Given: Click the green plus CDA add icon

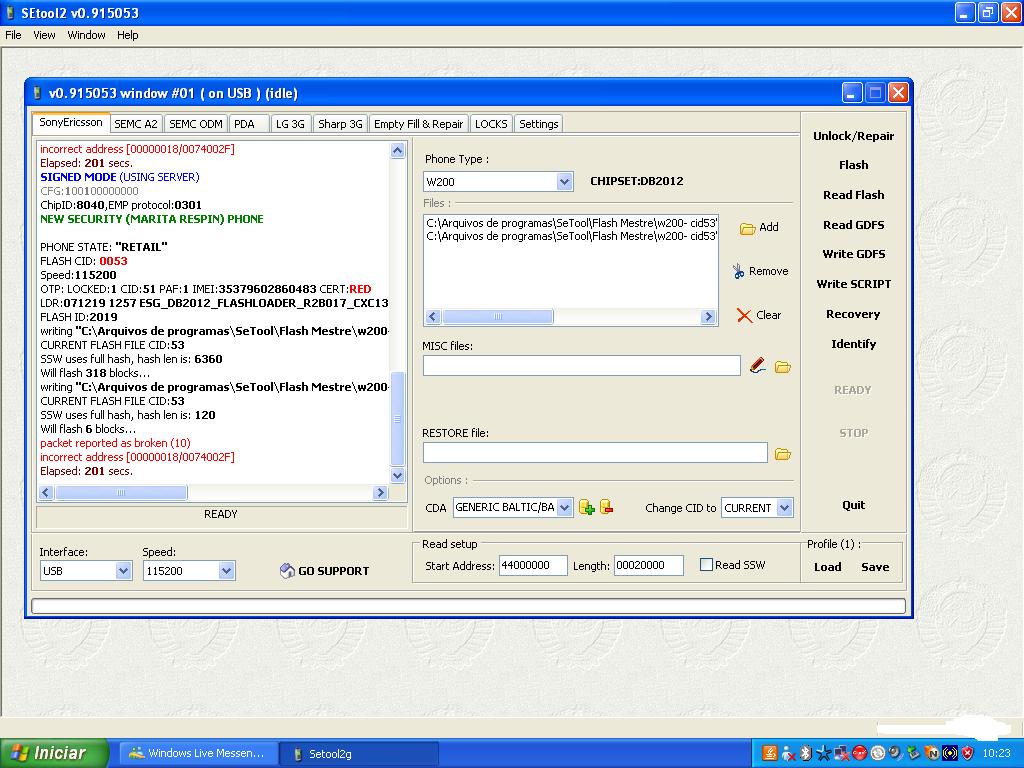Looking at the screenshot, I should click(x=586, y=507).
